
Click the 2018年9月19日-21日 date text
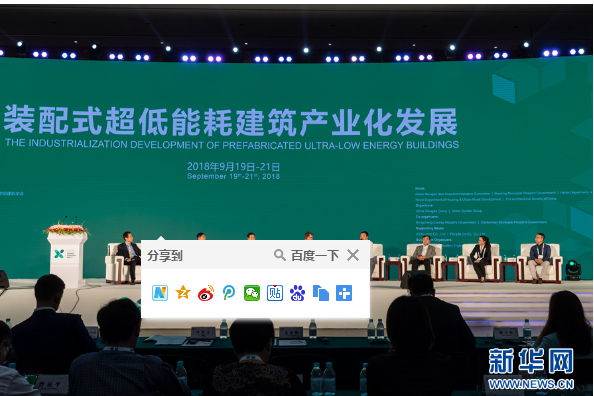tap(233, 167)
